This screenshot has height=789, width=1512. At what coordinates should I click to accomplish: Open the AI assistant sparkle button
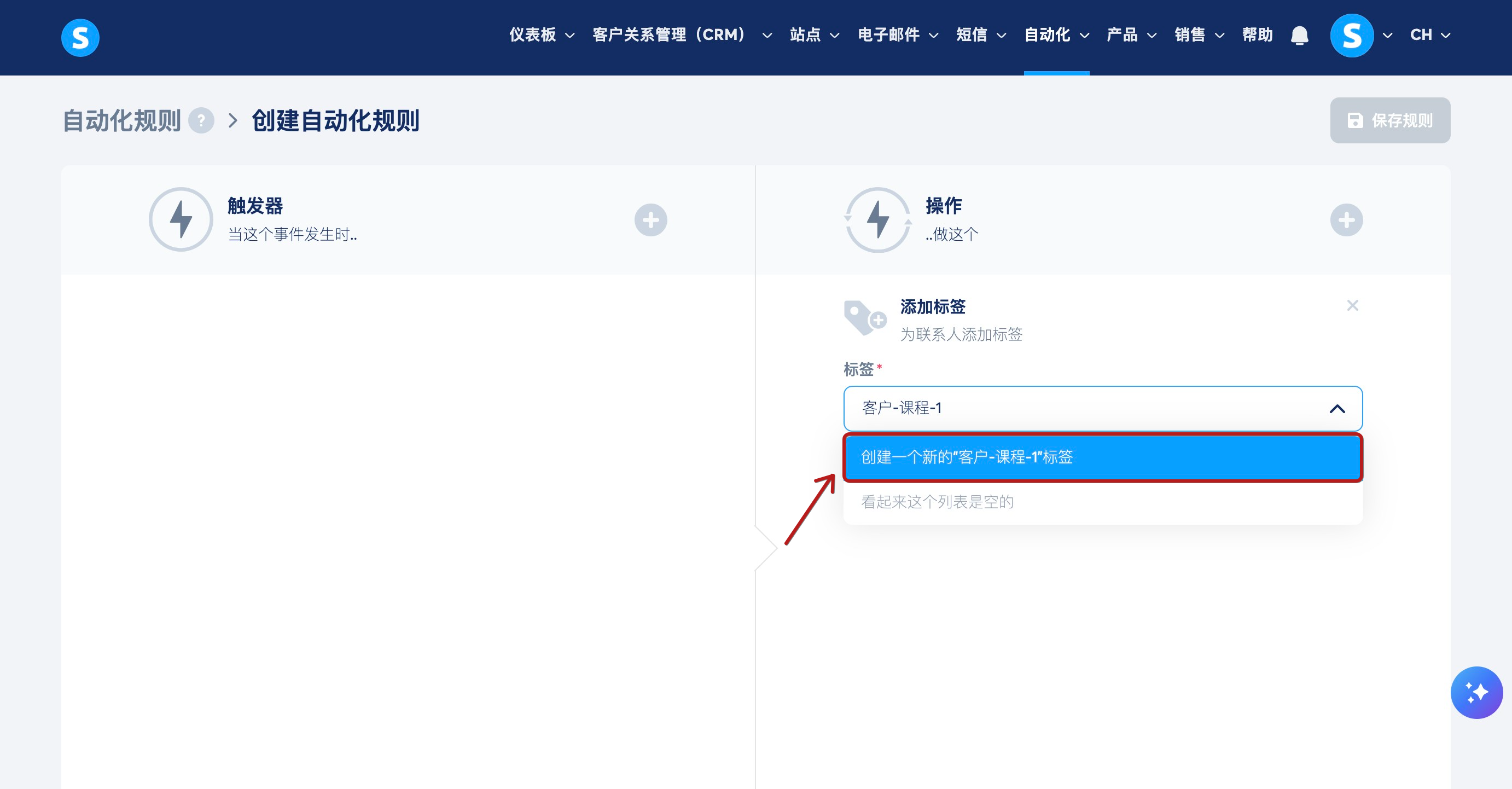coord(1475,692)
